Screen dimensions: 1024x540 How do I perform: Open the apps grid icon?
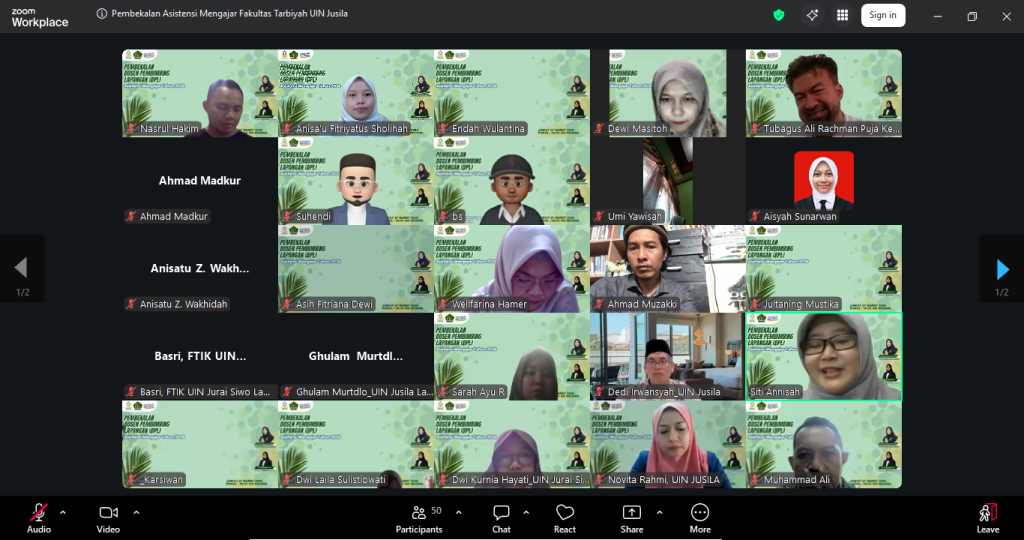click(x=842, y=15)
